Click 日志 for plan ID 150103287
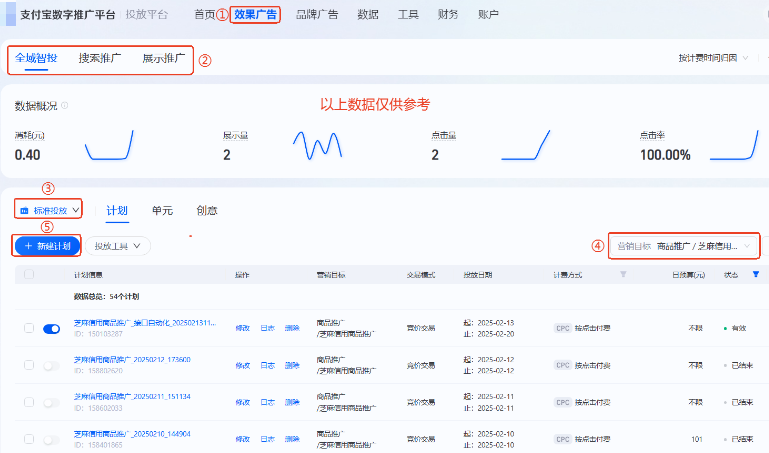This screenshot has height=453, width=769. [x=267, y=328]
